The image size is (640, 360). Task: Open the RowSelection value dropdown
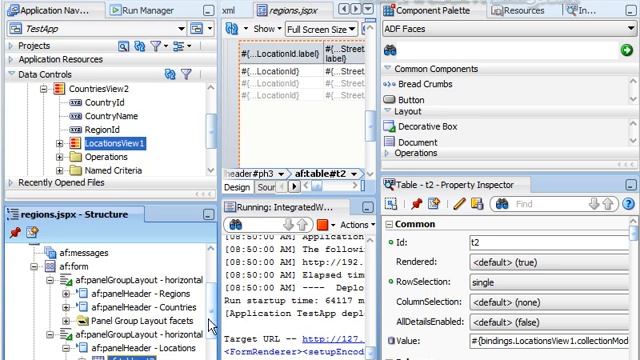point(549,282)
